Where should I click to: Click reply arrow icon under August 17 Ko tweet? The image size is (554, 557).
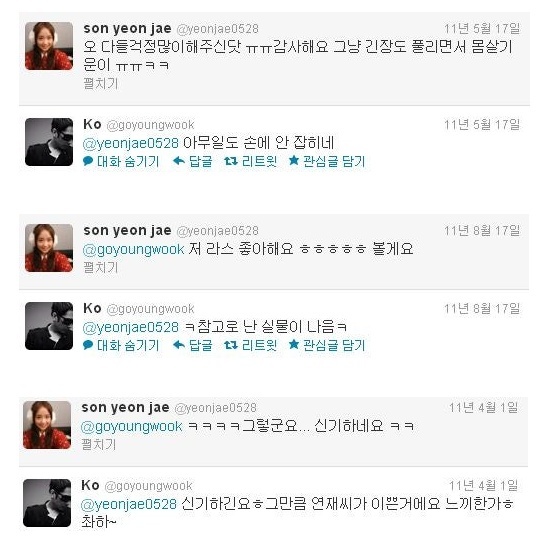pyautogui.click(x=179, y=345)
